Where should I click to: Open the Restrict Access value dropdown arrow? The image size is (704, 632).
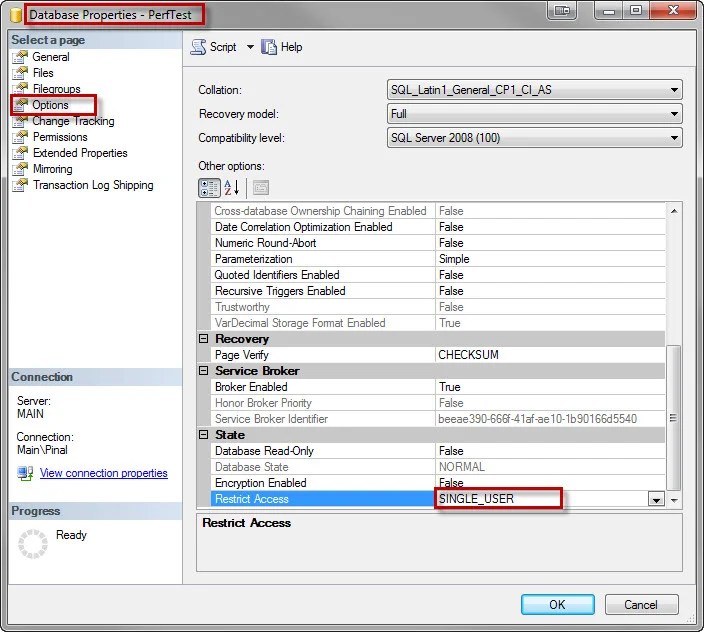click(656, 499)
